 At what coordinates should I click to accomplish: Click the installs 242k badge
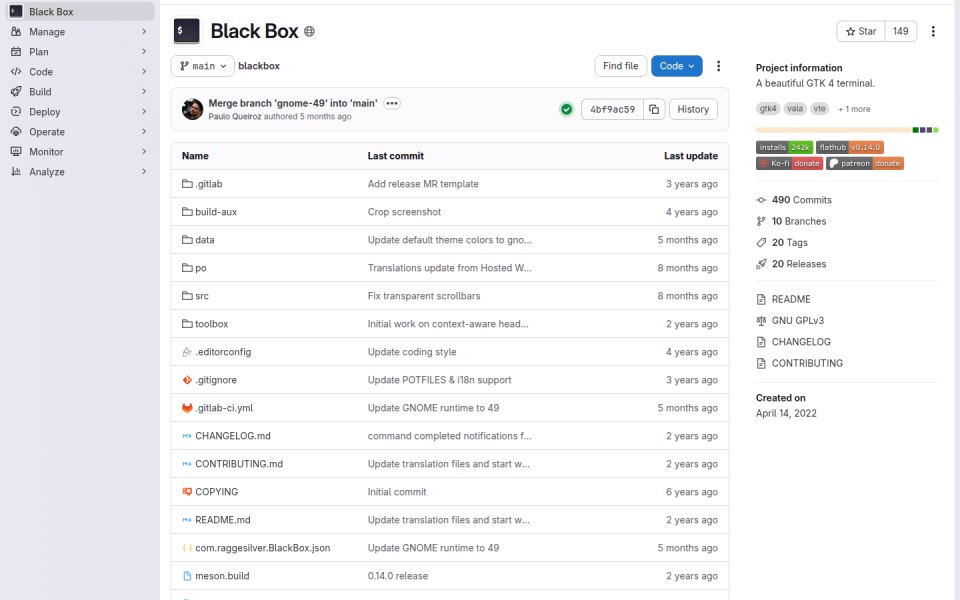click(x=784, y=148)
